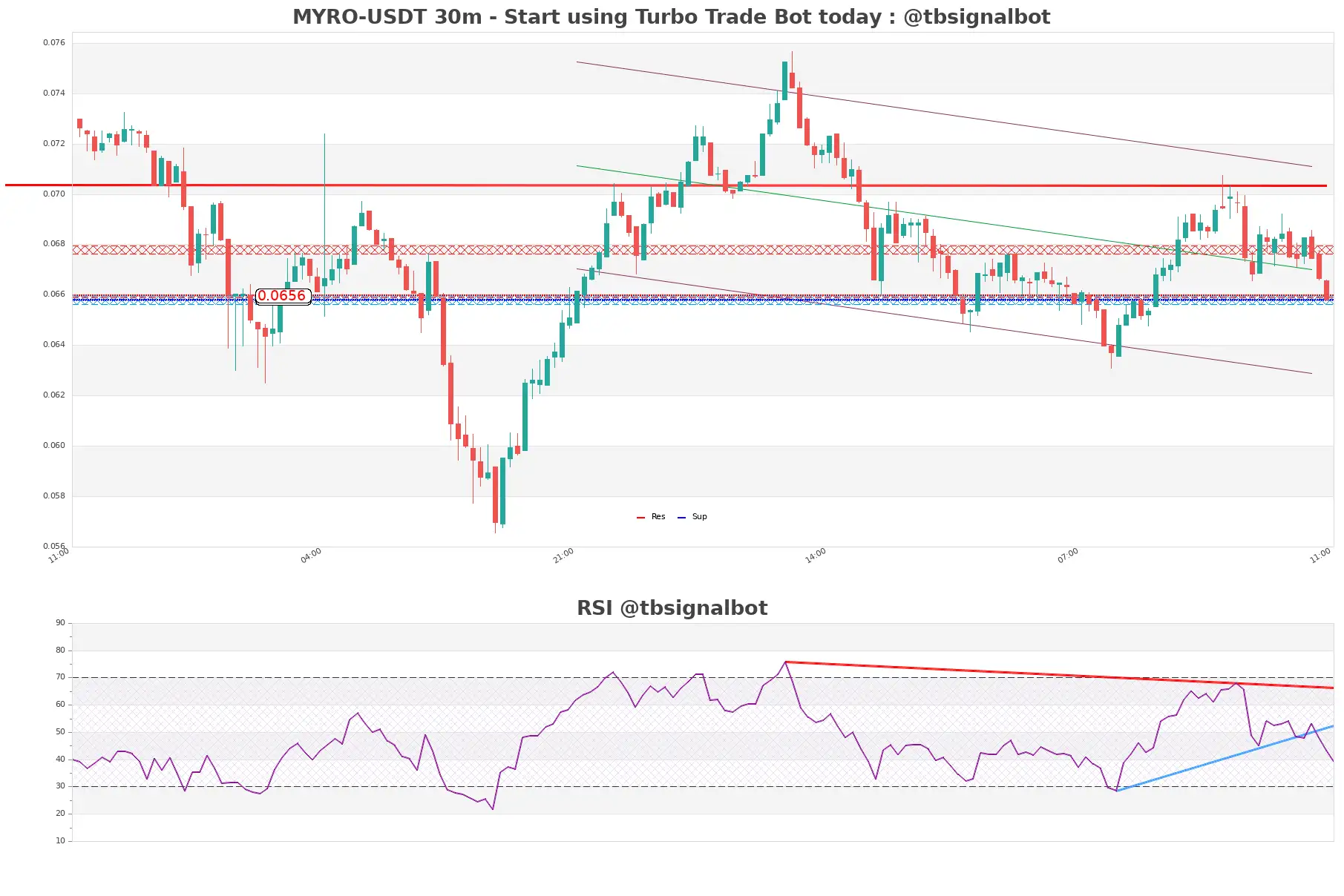Select the 0.064 price axis label
1344x896 pixels.
pyautogui.click(x=54, y=345)
